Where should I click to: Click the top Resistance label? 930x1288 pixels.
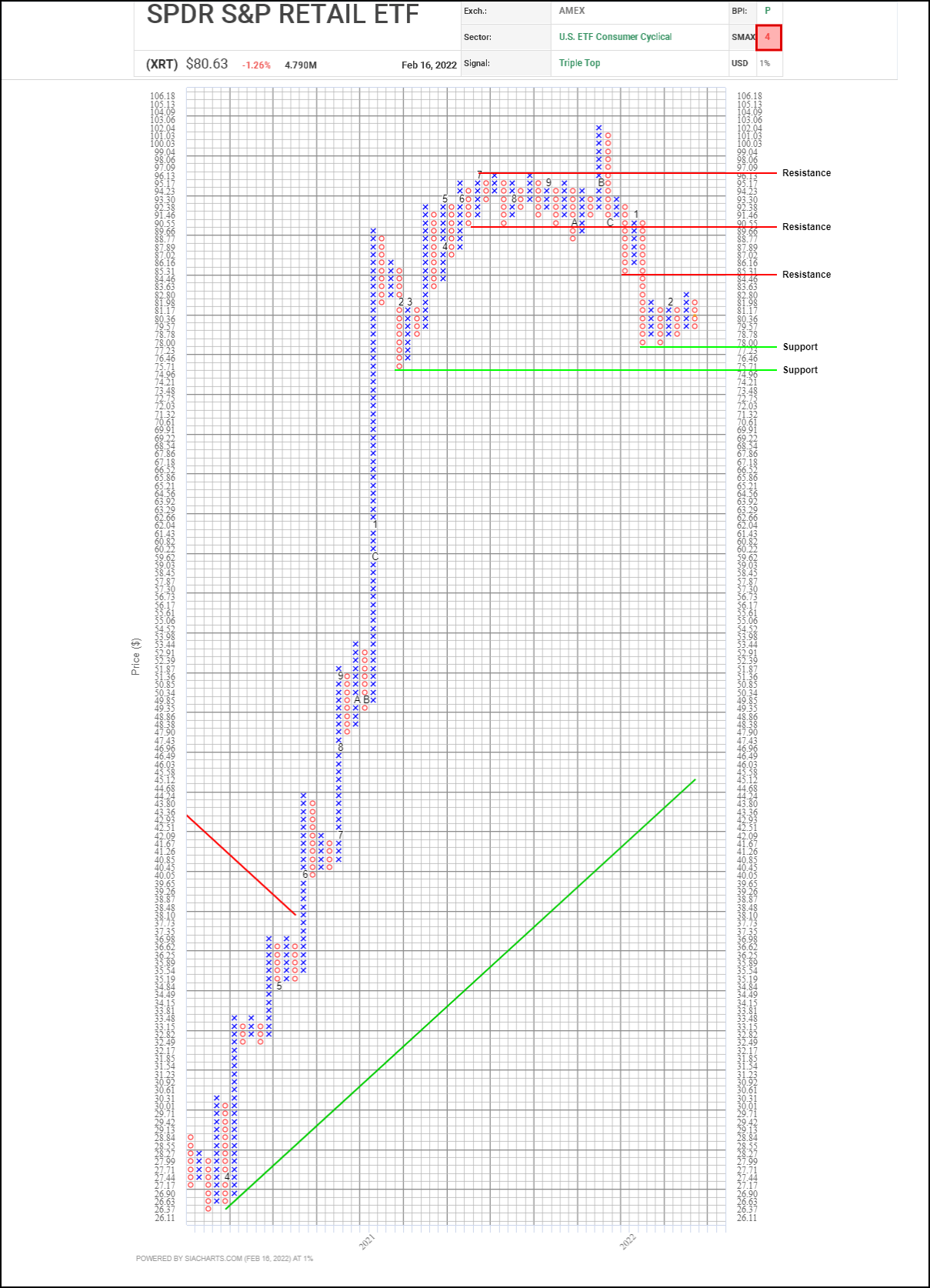(x=806, y=173)
